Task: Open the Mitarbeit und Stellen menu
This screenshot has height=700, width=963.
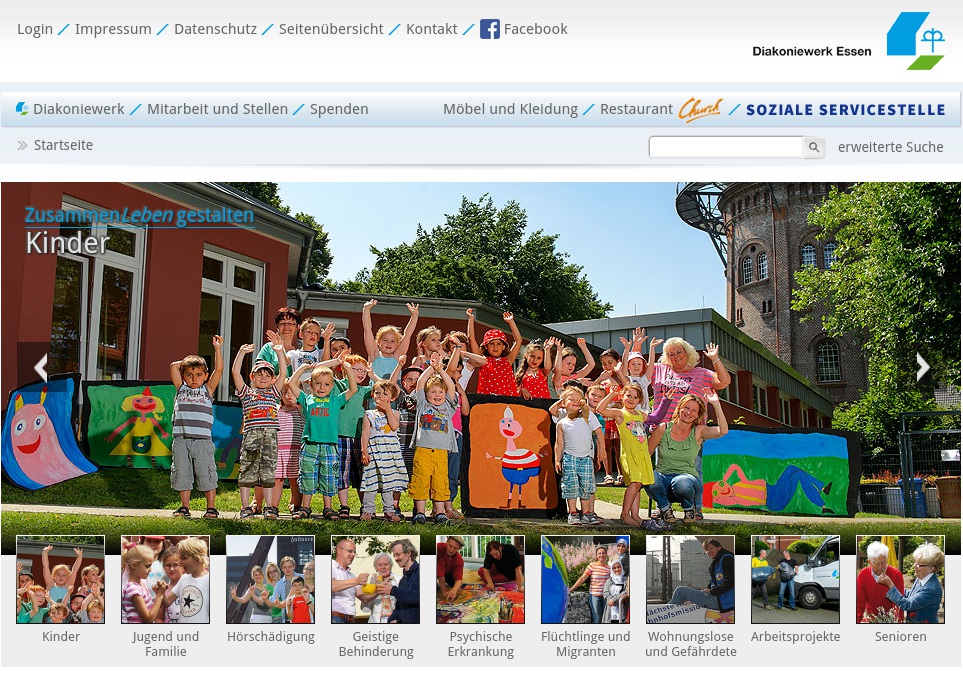Action: tap(217, 109)
